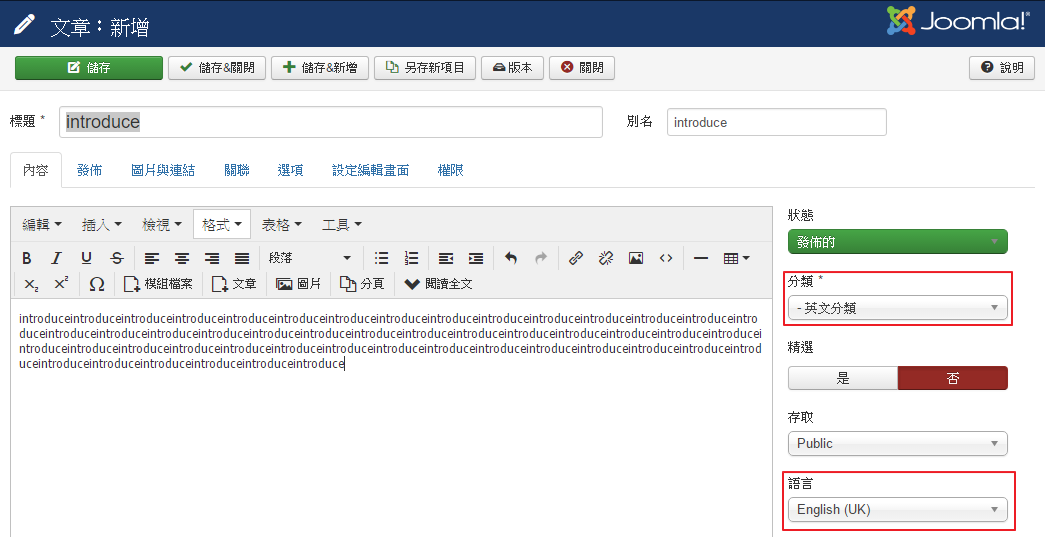This screenshot has height=537, width=1045.
Task: Set featured to 是 (Yes)
Action: [843, 378]
